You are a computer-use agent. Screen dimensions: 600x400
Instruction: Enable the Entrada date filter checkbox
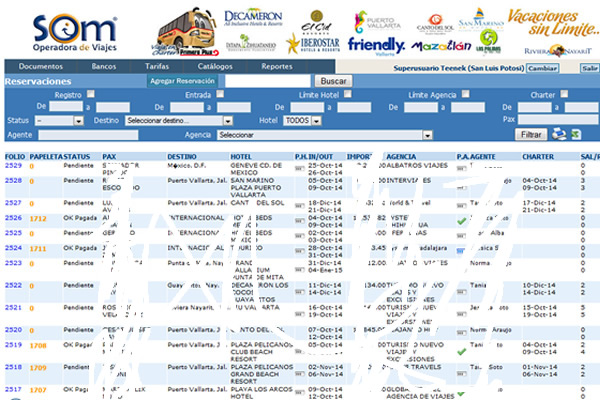click(x=220, y=94)
